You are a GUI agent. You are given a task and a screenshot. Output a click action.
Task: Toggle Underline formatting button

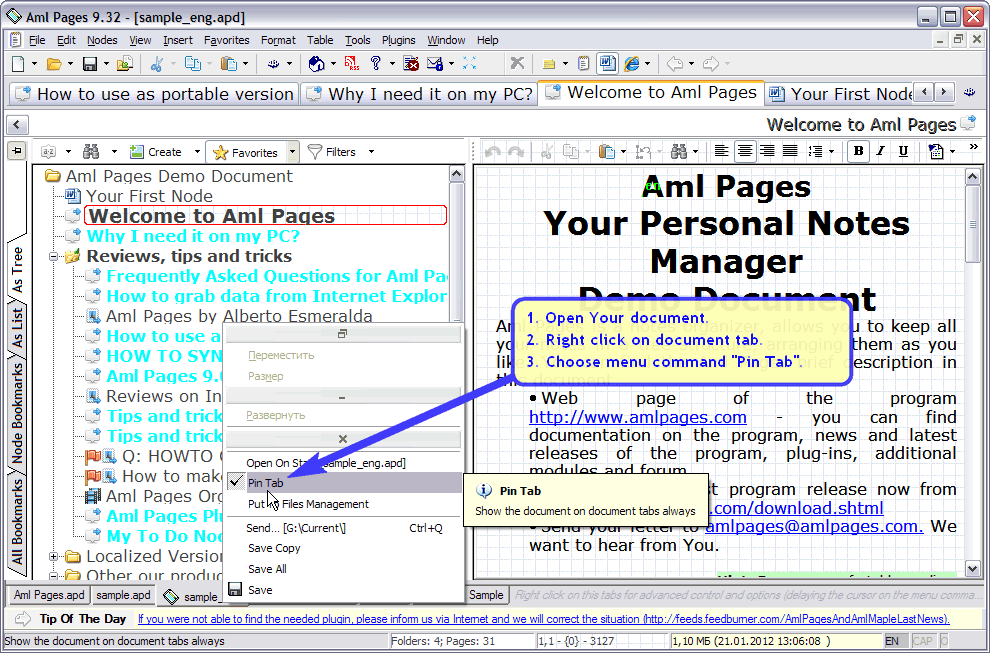pos(904,151)
